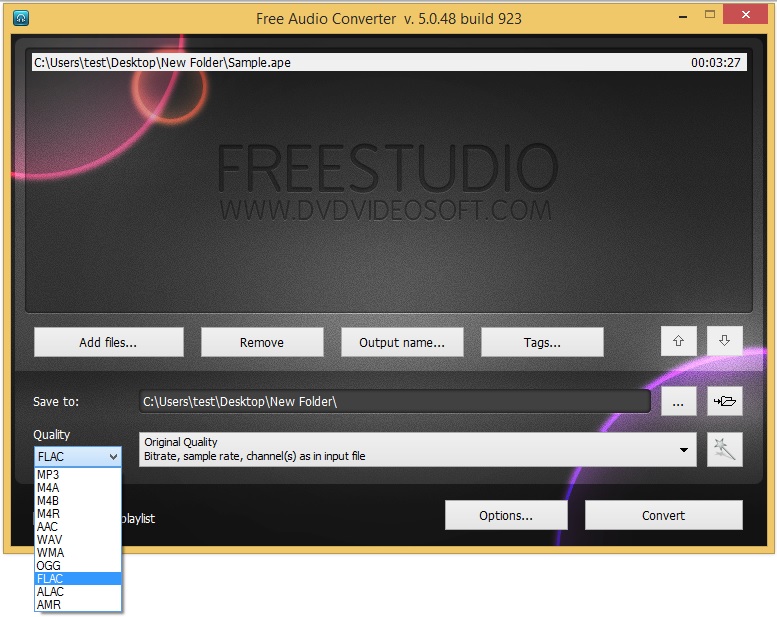
Task: Move selected file down with arrow button
Action: (x=724, y=341)
